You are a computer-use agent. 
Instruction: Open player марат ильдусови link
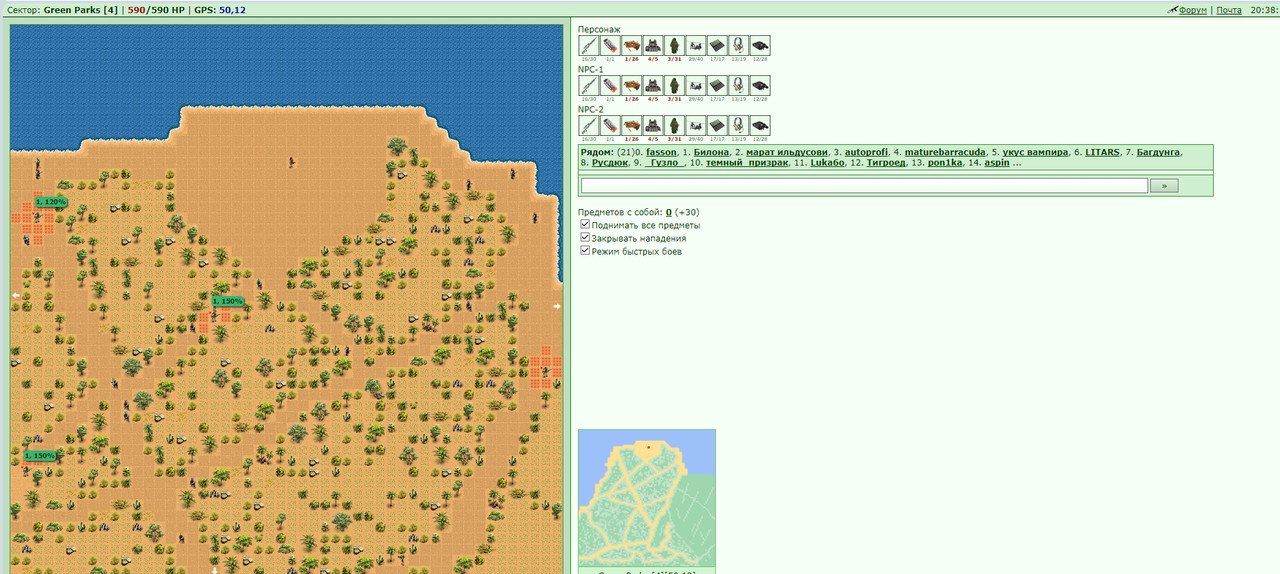787,152
